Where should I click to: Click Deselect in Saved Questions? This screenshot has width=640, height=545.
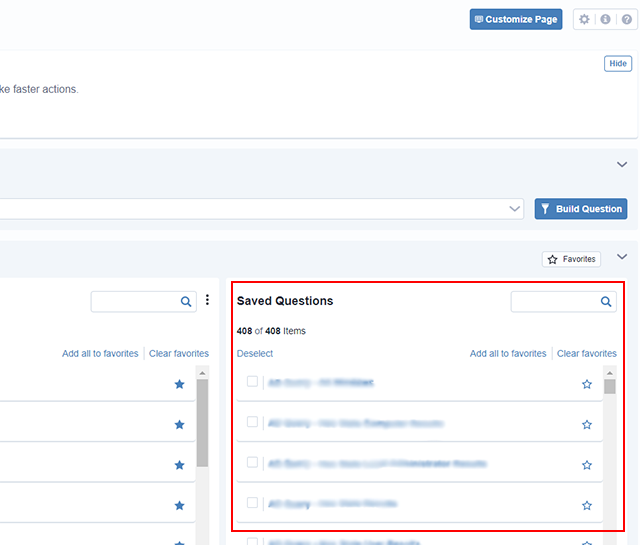pyautogui.click(x=254, y=353)
